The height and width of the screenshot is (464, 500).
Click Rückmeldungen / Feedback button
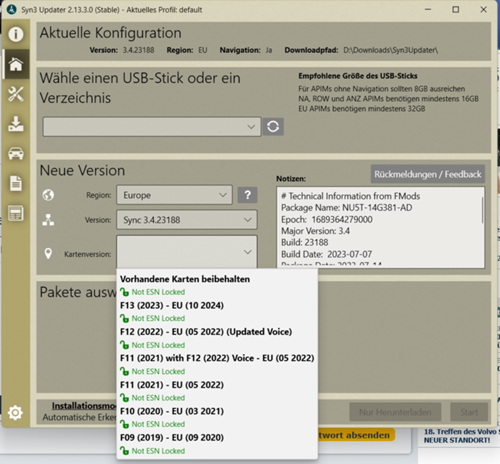click(428, 174)
